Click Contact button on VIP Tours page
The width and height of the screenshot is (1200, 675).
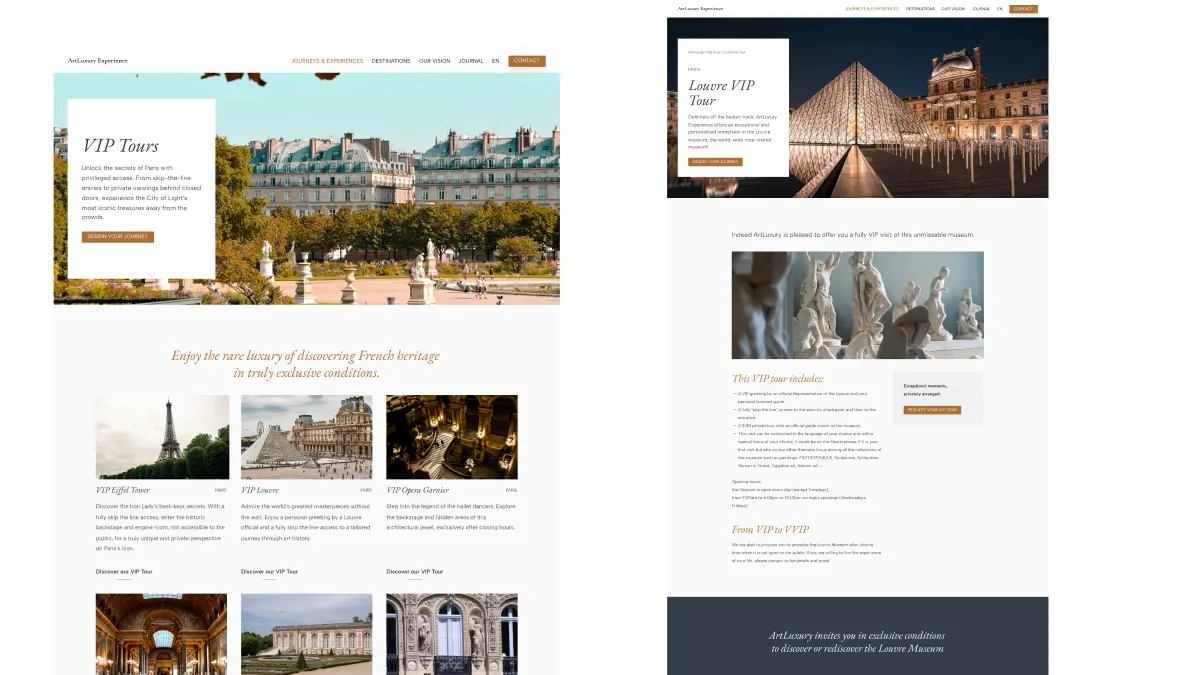527,61
